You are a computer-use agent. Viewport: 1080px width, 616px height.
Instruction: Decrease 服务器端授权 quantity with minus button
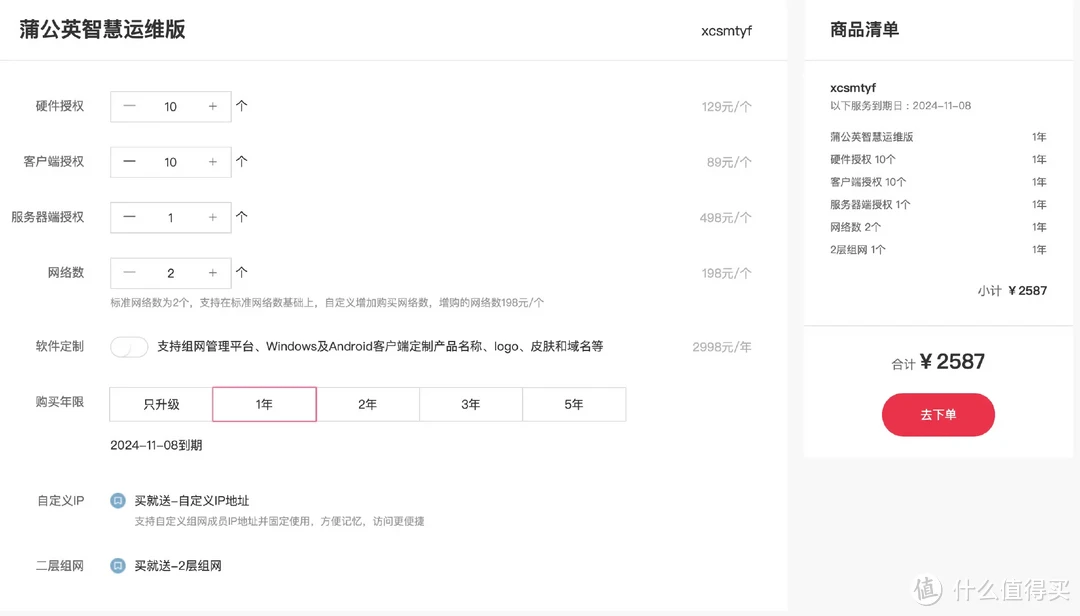129,217
